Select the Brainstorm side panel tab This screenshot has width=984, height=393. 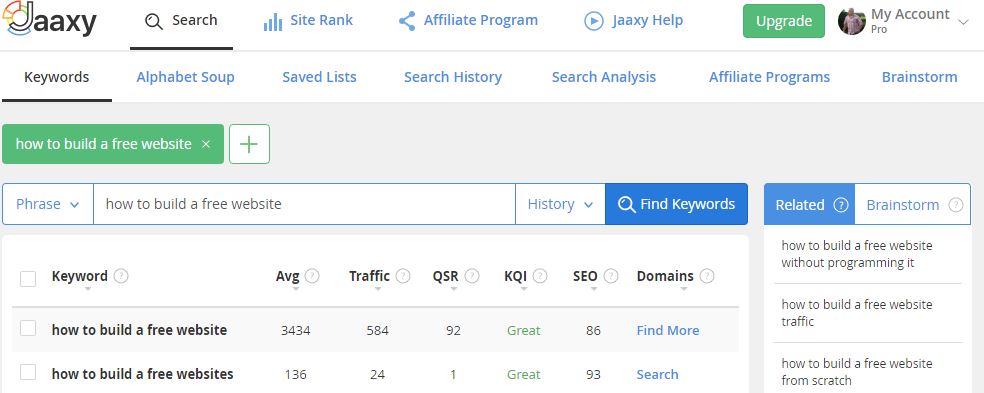click(912, 204)
